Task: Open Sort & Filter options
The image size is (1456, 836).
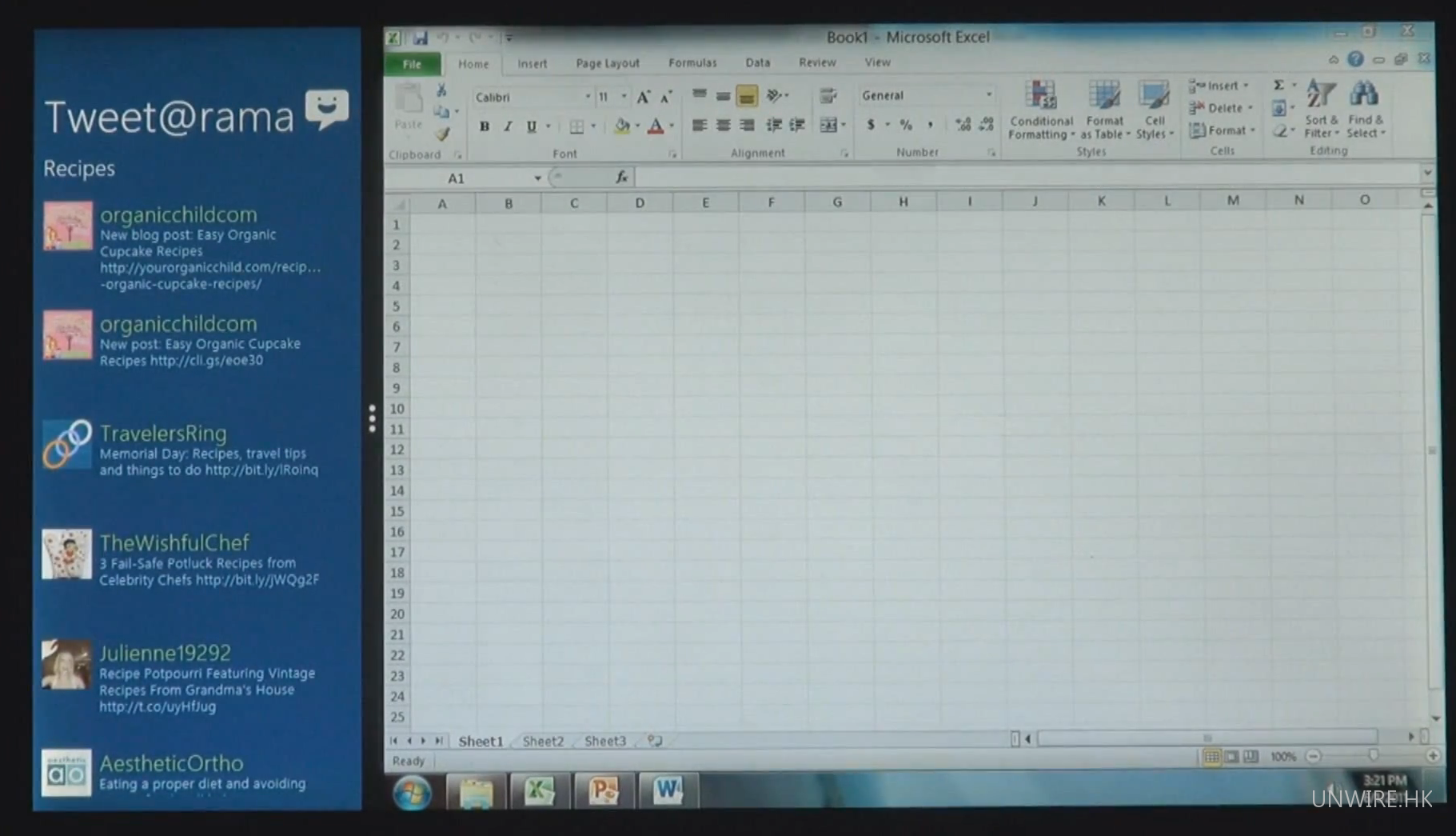Action: coord(1320,110)
